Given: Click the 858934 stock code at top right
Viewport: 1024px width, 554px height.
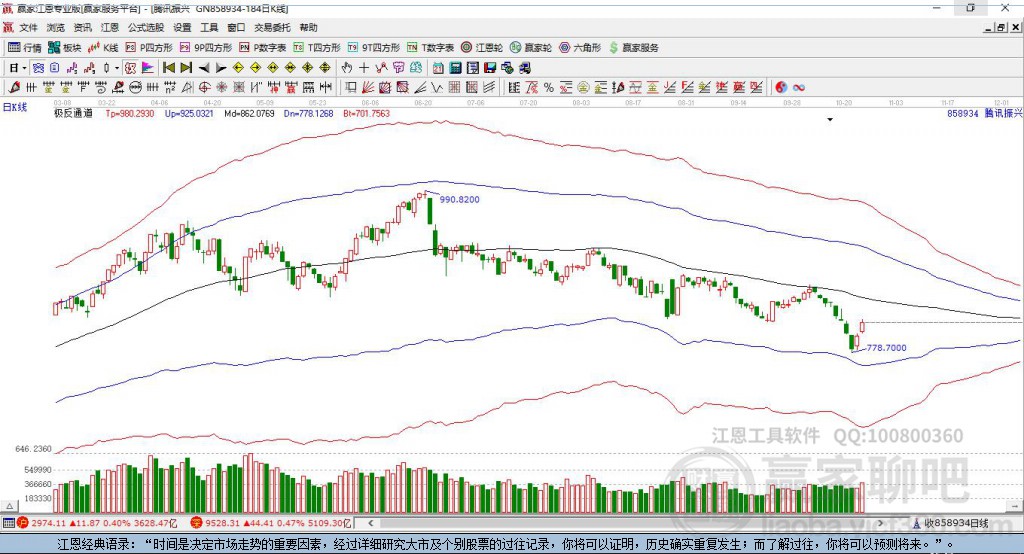Looking at the screenshot, I should 963,114.
